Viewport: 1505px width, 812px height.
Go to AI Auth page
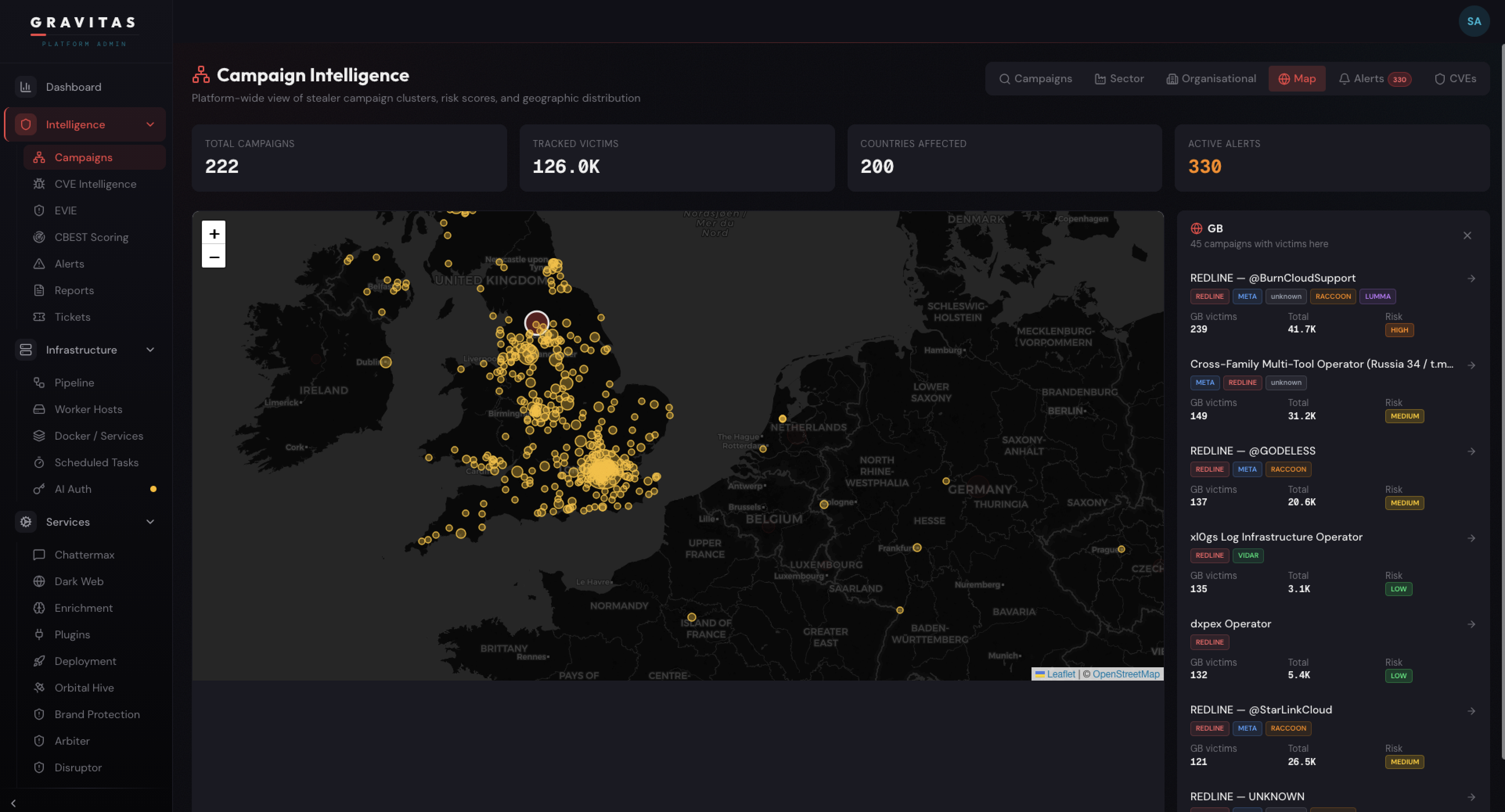(94, 489)
